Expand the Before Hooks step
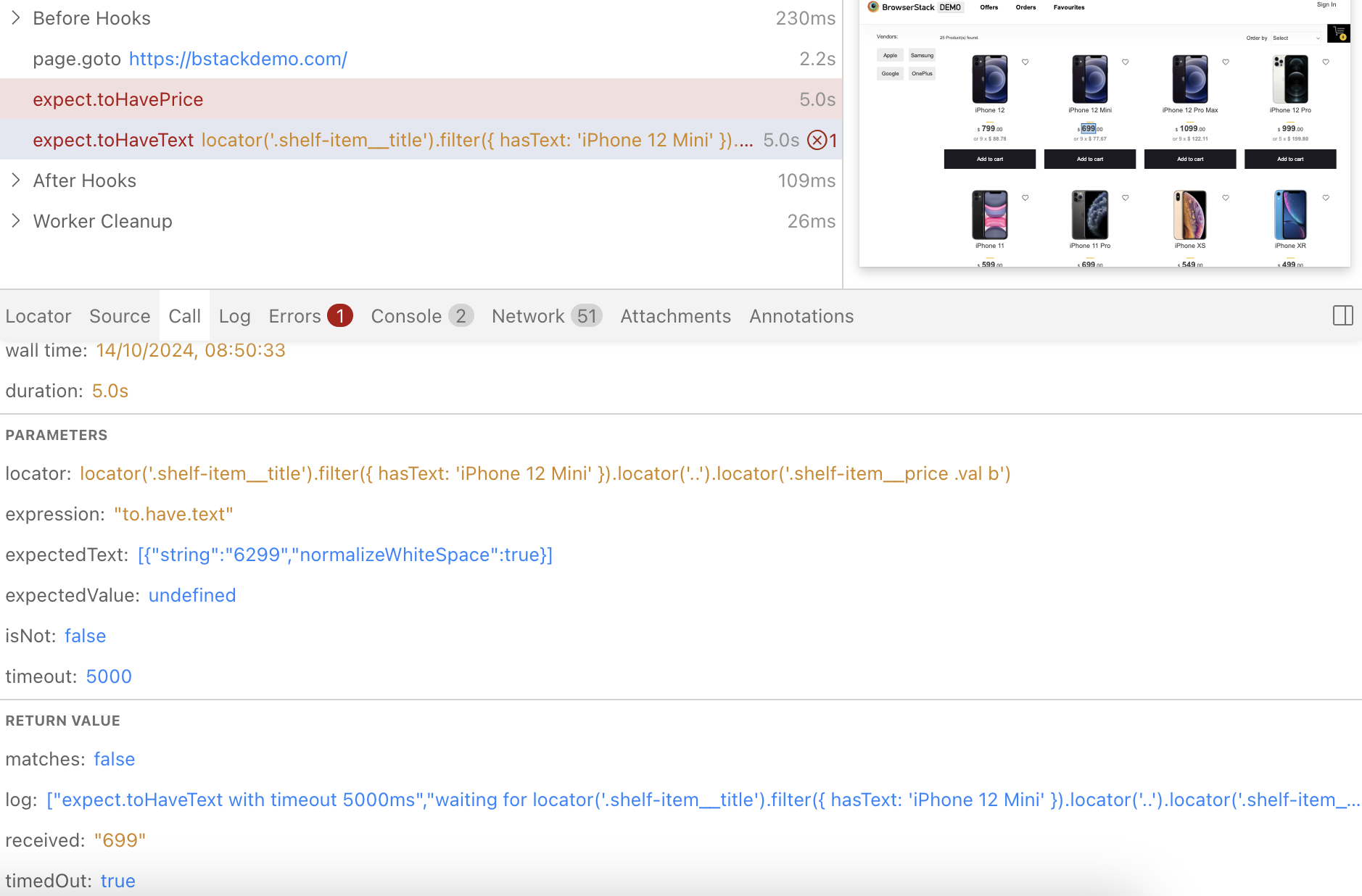1362x896 pixels. [x=16, y=18]
